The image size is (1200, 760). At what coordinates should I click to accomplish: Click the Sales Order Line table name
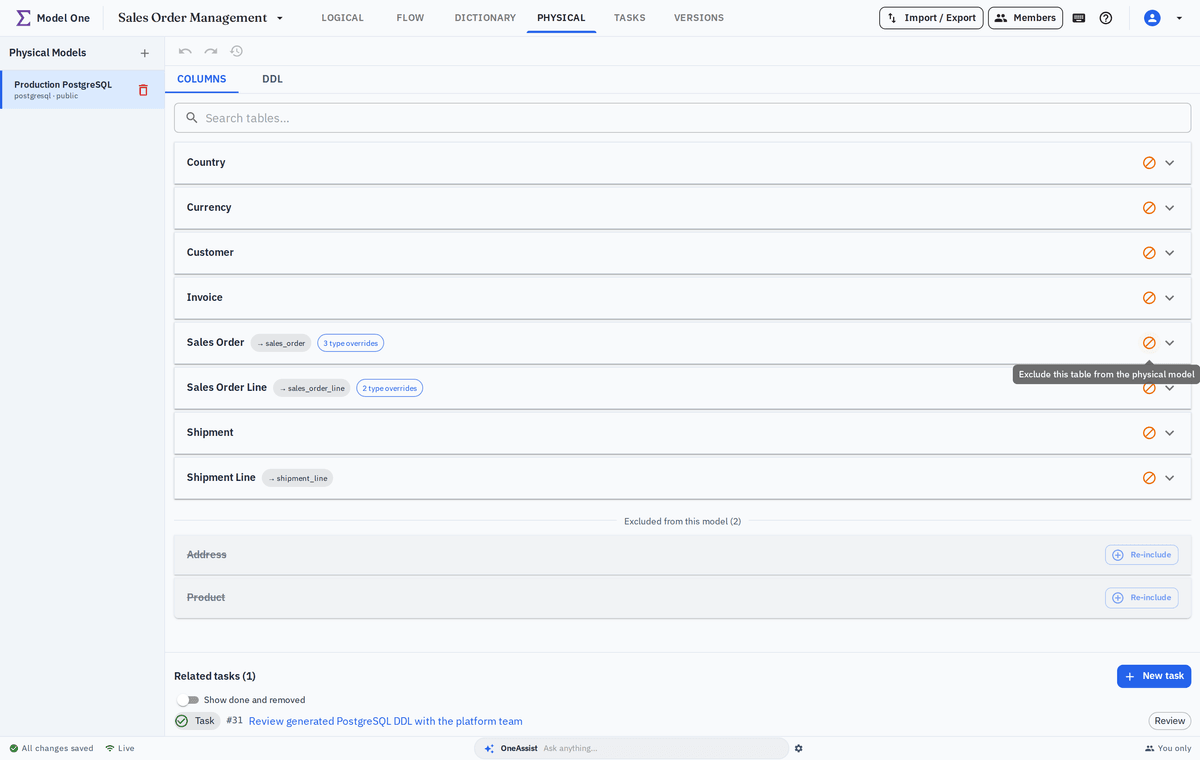click(x=227, y=388)
